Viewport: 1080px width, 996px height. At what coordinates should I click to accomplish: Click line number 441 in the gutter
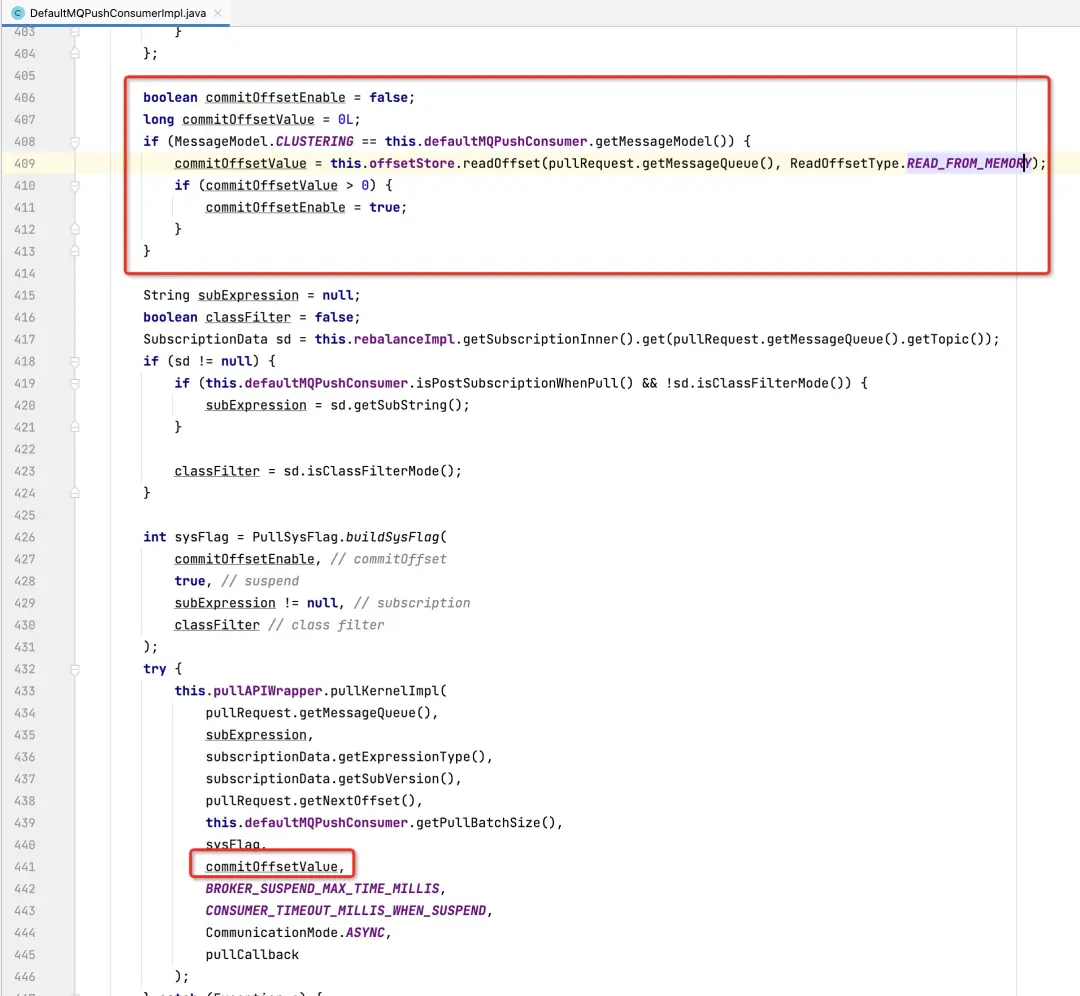(25, 867)
